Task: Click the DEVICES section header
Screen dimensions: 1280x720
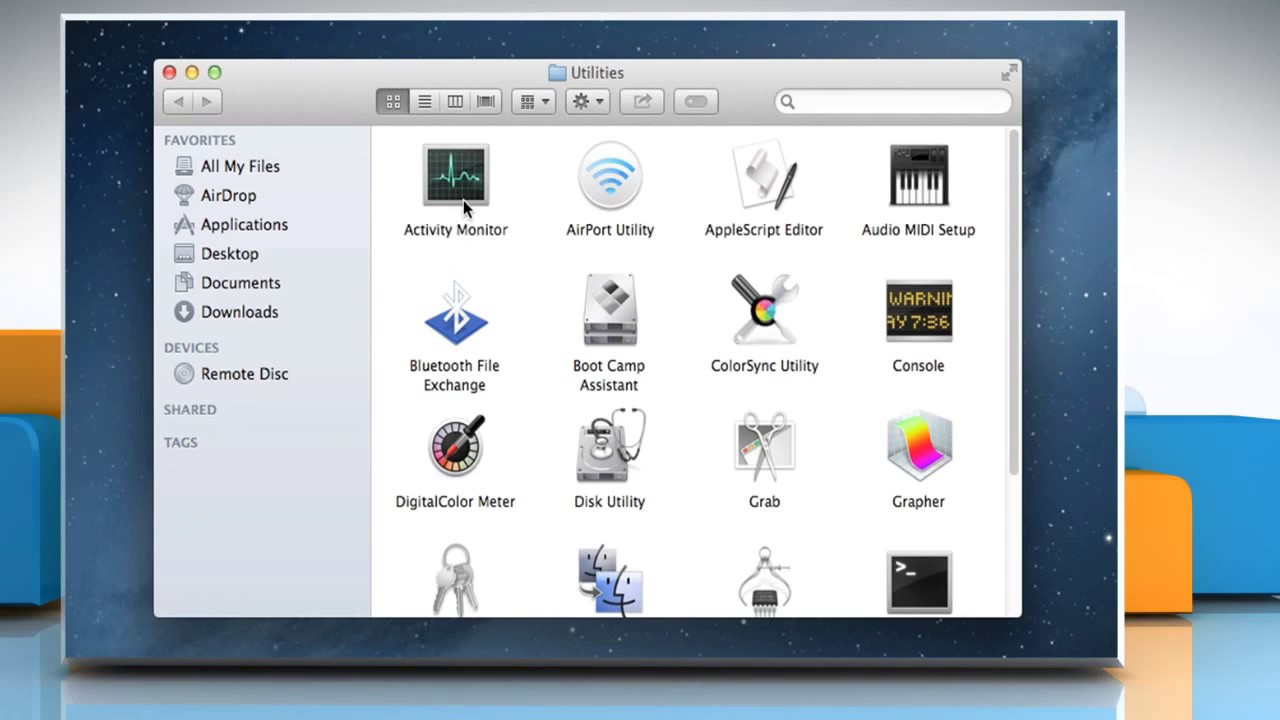Action: [x=191, y=347]
